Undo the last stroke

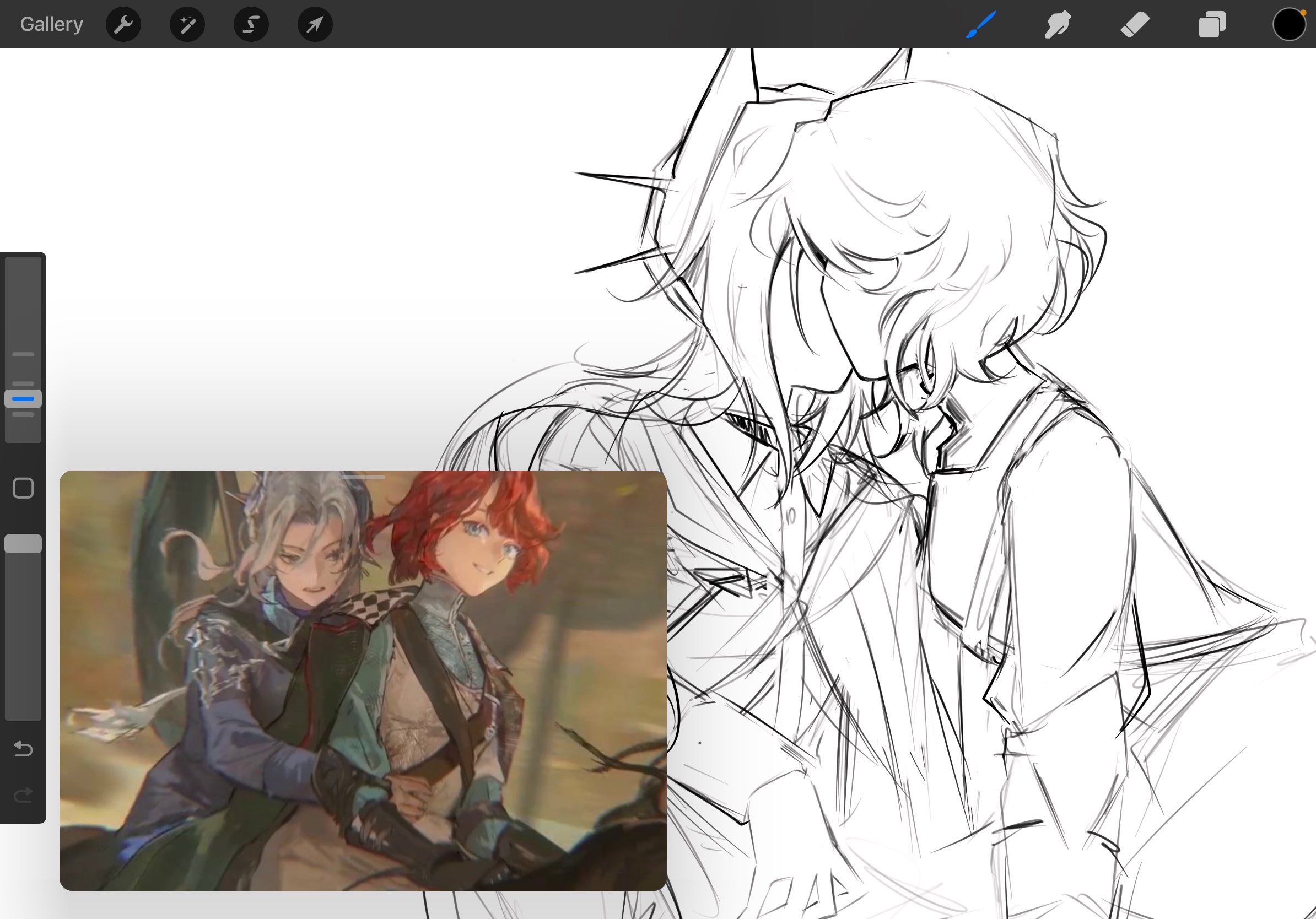click(x=23, y=748)
